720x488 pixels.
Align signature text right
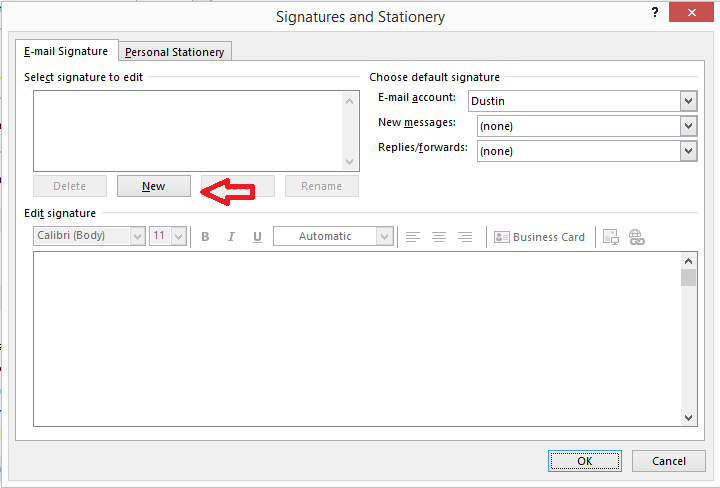coord(465,237)
